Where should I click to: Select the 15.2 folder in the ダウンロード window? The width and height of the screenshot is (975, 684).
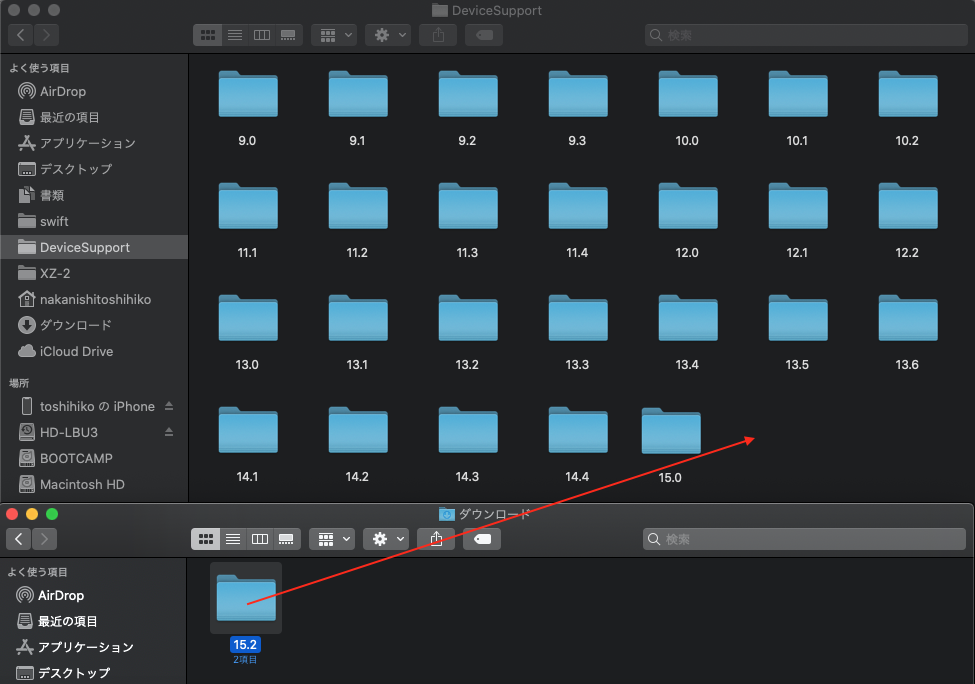pos(246,598)
